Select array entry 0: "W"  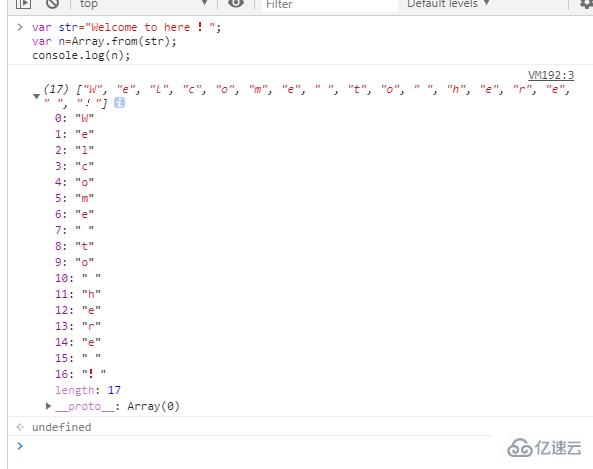(74, 118)
